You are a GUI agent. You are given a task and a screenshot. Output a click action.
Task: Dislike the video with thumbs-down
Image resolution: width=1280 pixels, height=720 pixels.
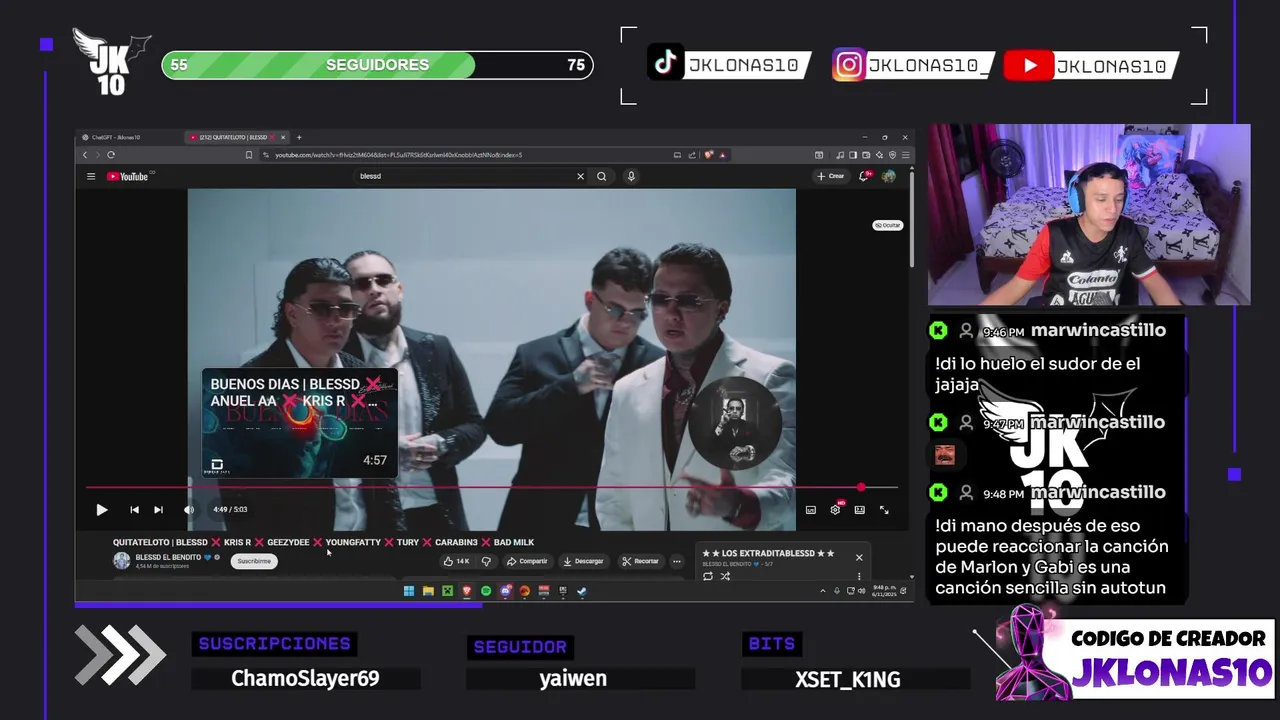pos(486,561)
